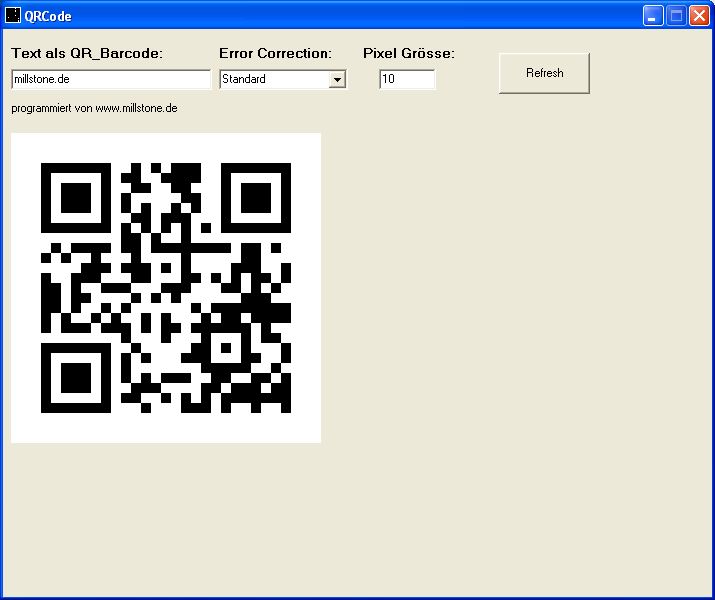Click the "Pixel Grösse:" label

tap(409, 53)
